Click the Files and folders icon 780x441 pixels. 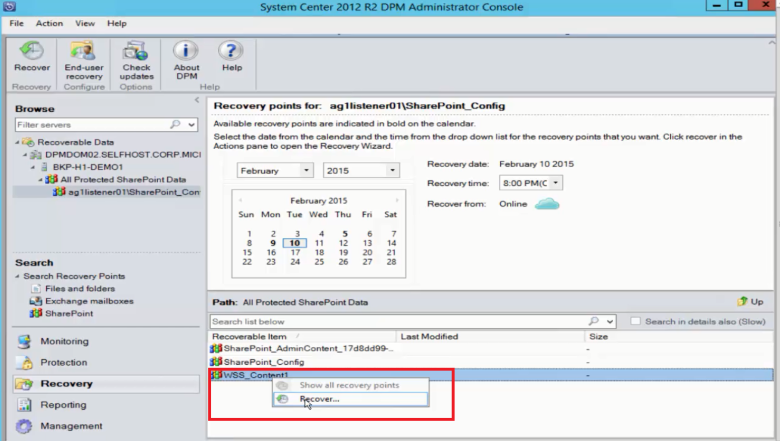[36, 288]
